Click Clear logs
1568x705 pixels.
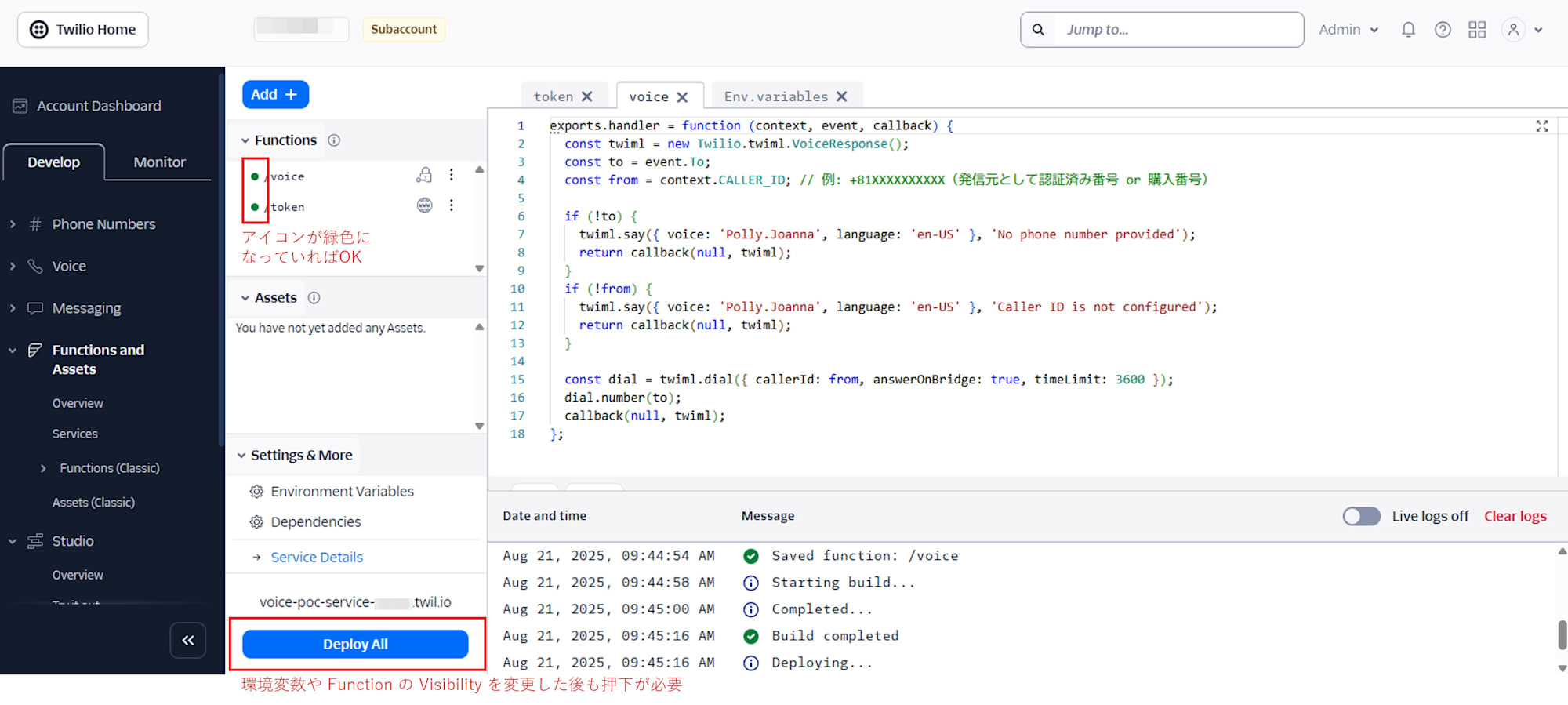coord(1515,516)
